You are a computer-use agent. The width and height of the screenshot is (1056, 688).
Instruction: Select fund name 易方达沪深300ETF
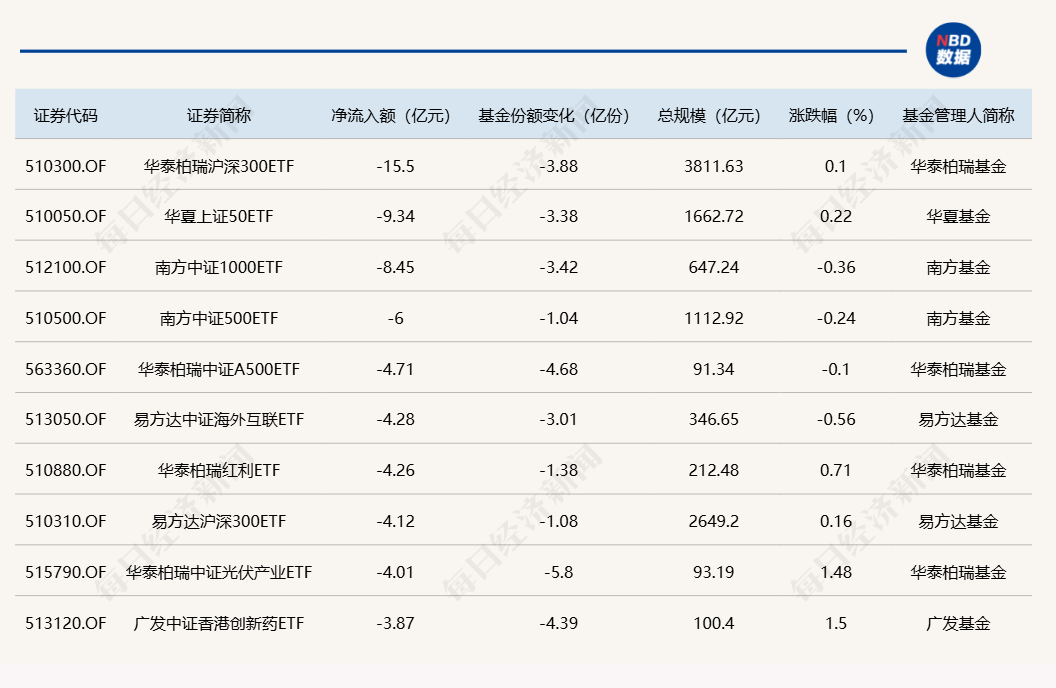219,522
